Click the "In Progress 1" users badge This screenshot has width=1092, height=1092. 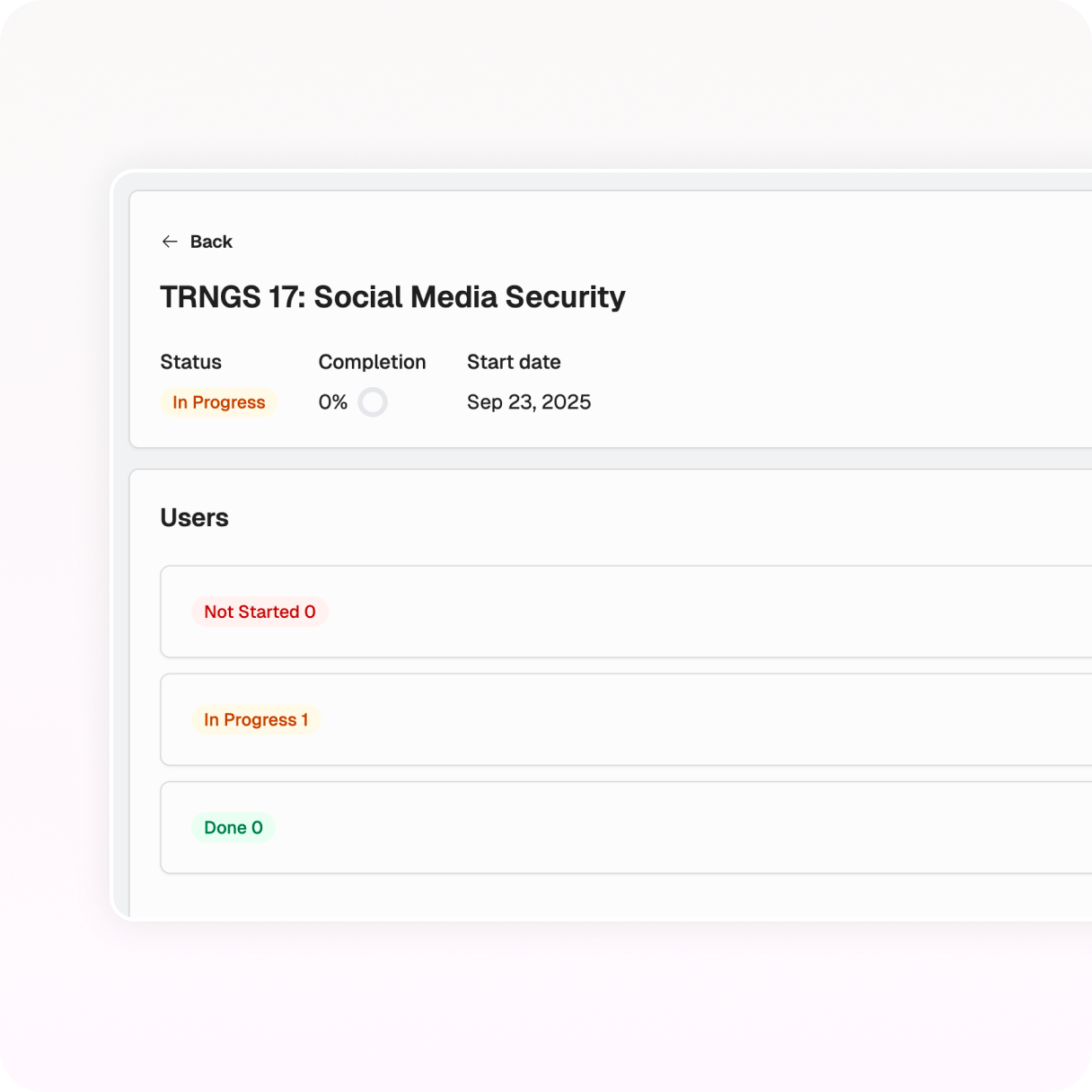tap(256, 719)
